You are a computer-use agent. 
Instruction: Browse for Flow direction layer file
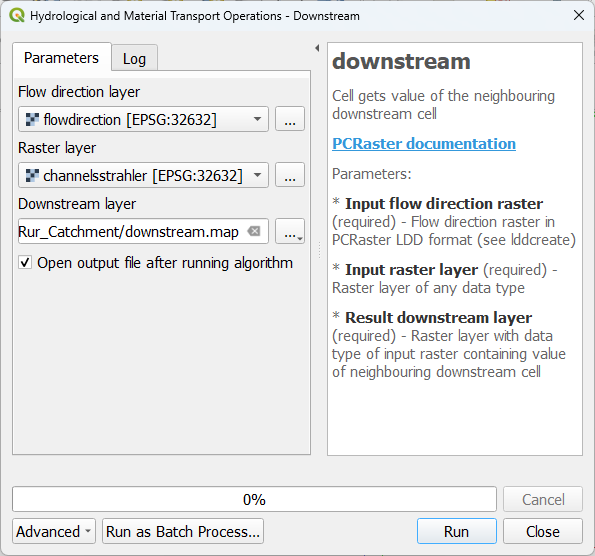point(290,119)
